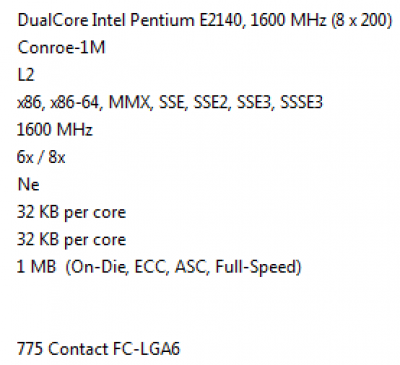The image size is (400, 365).
Task: Select the 1 MB On-Die cache row
Action: [x=159, y=267]
